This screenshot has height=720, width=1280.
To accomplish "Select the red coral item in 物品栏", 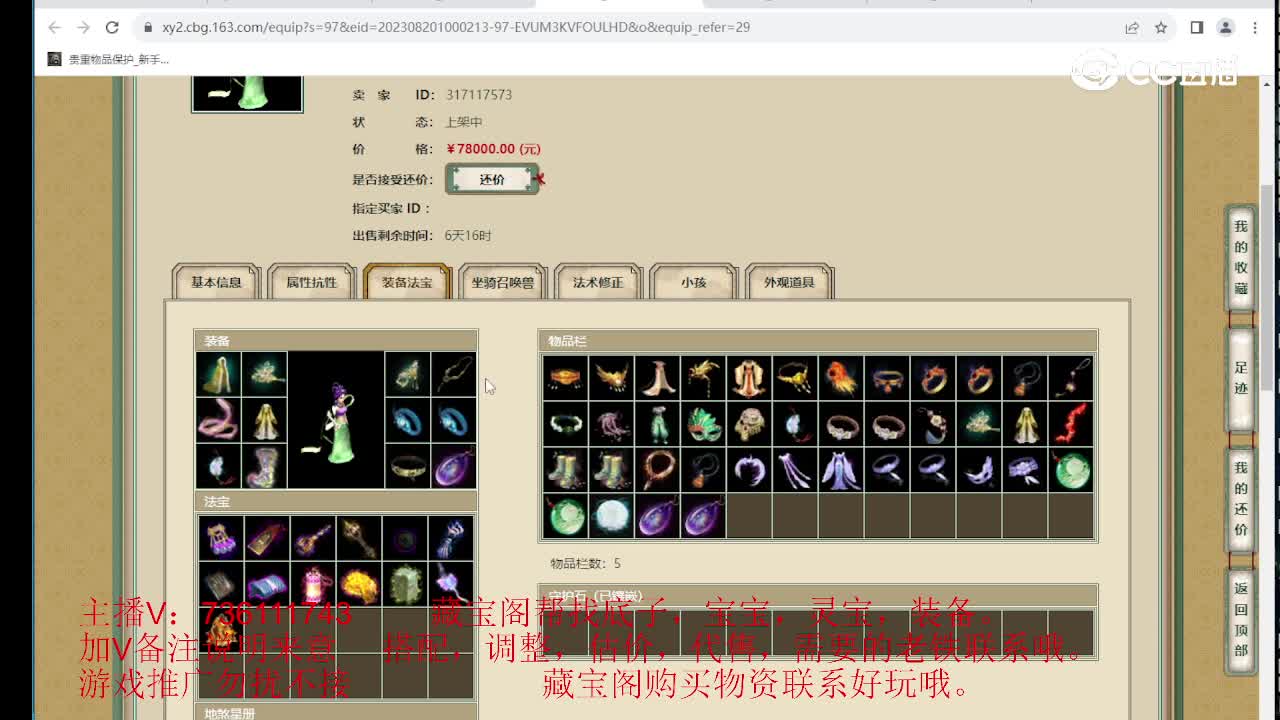I will [x=1071, y=425].
